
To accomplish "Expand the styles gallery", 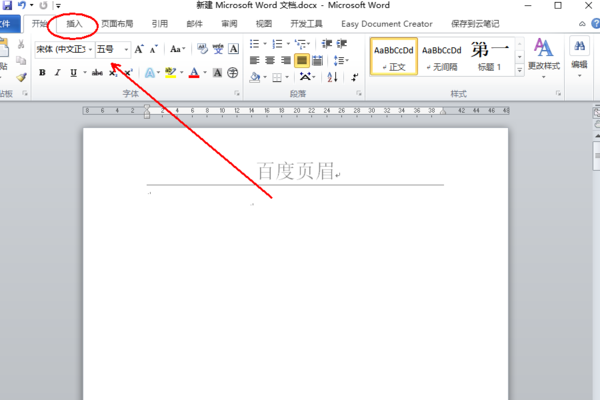I will 520,70.
